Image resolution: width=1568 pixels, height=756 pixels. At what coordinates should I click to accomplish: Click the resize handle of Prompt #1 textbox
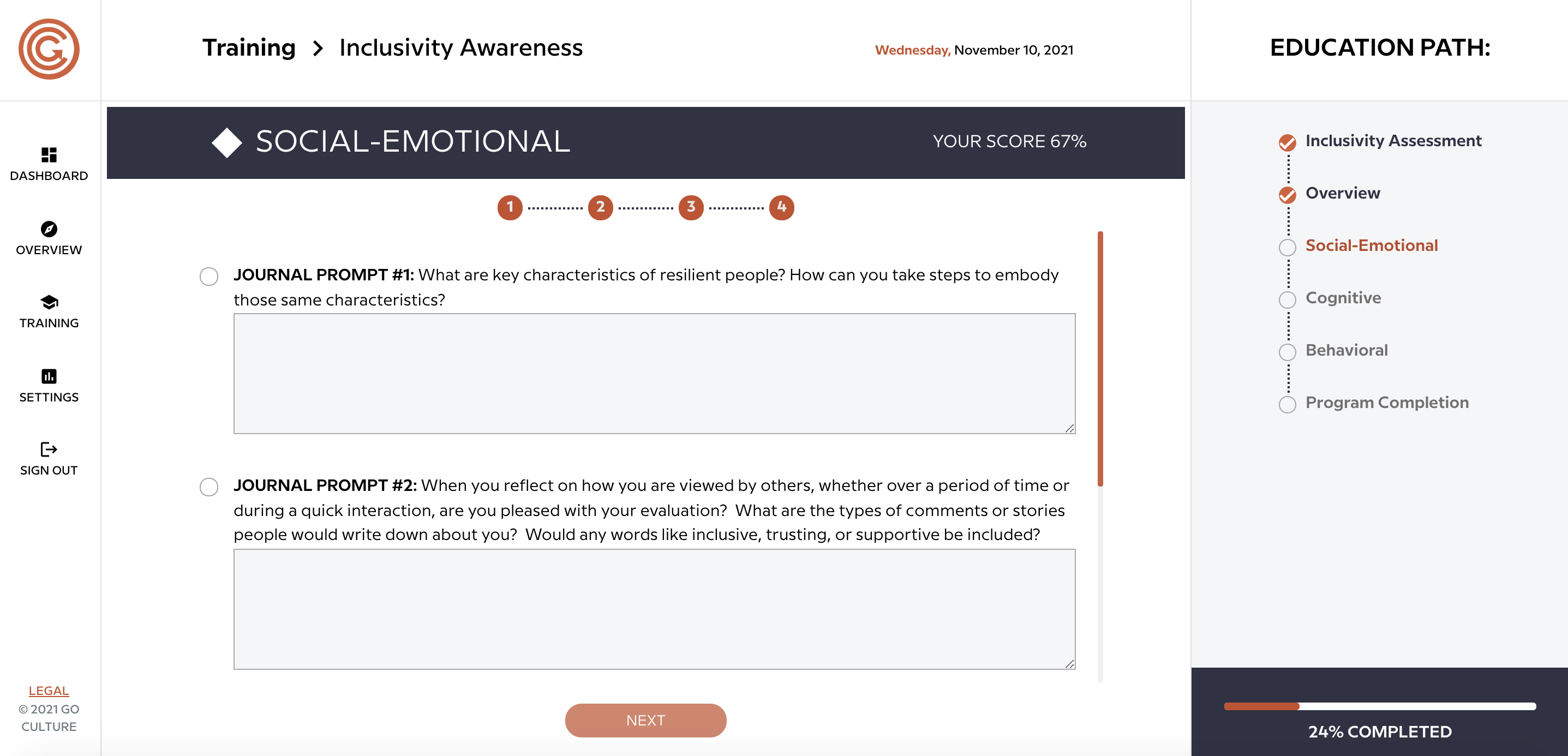point(1069,428)
